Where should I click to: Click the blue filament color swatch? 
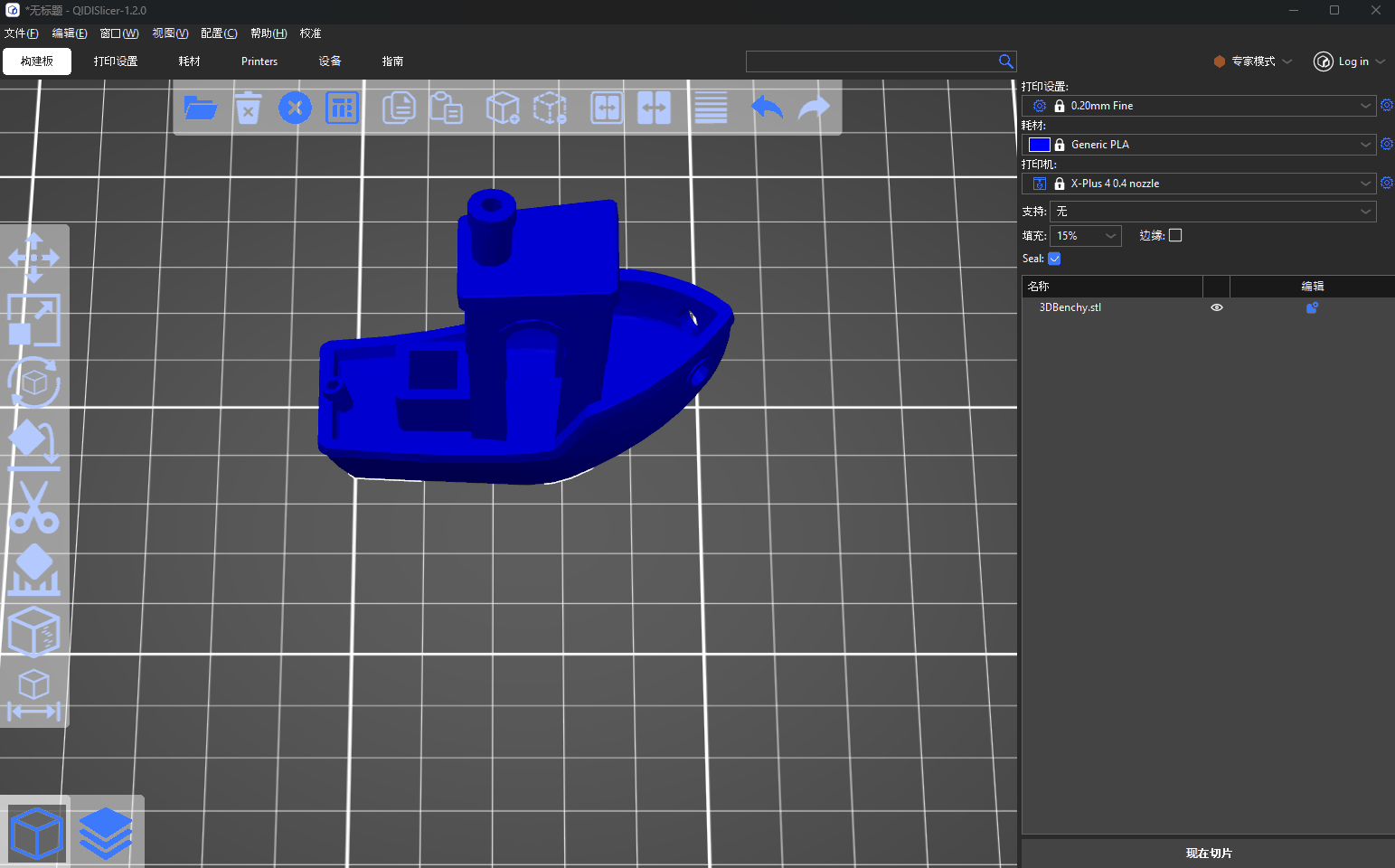tap(1039, 145)
